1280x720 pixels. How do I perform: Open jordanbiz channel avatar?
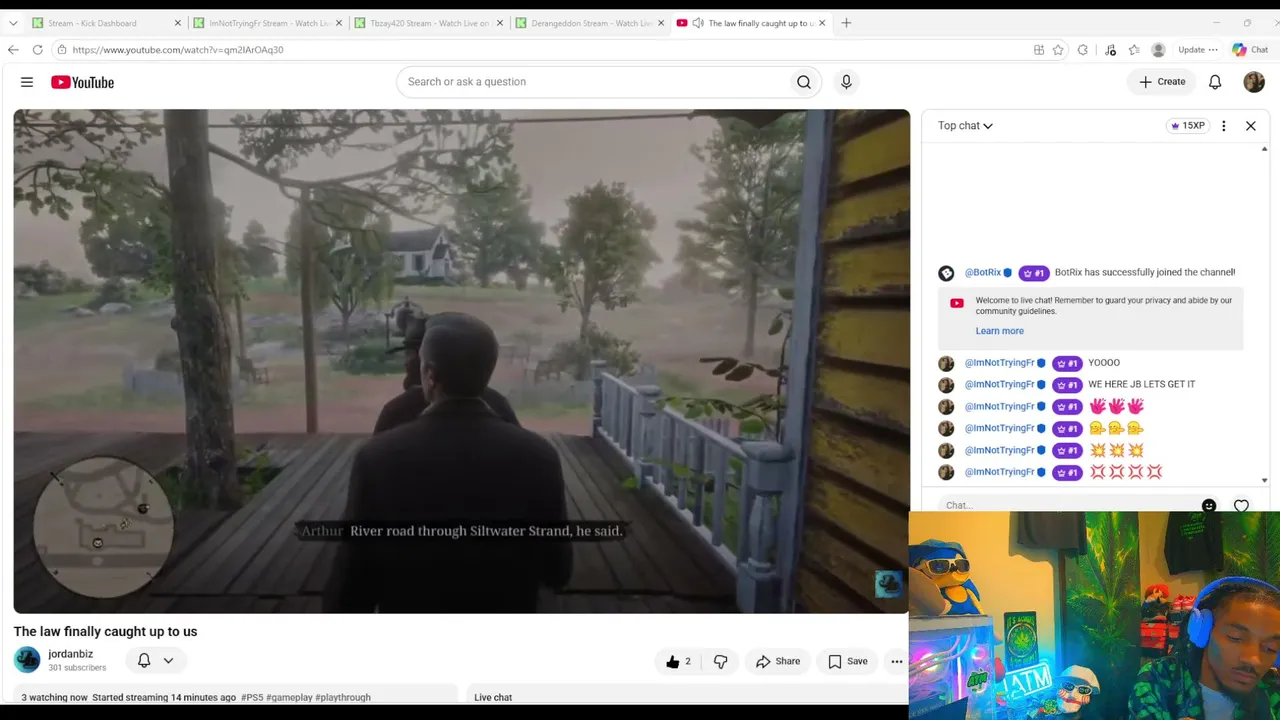[27, 660]
